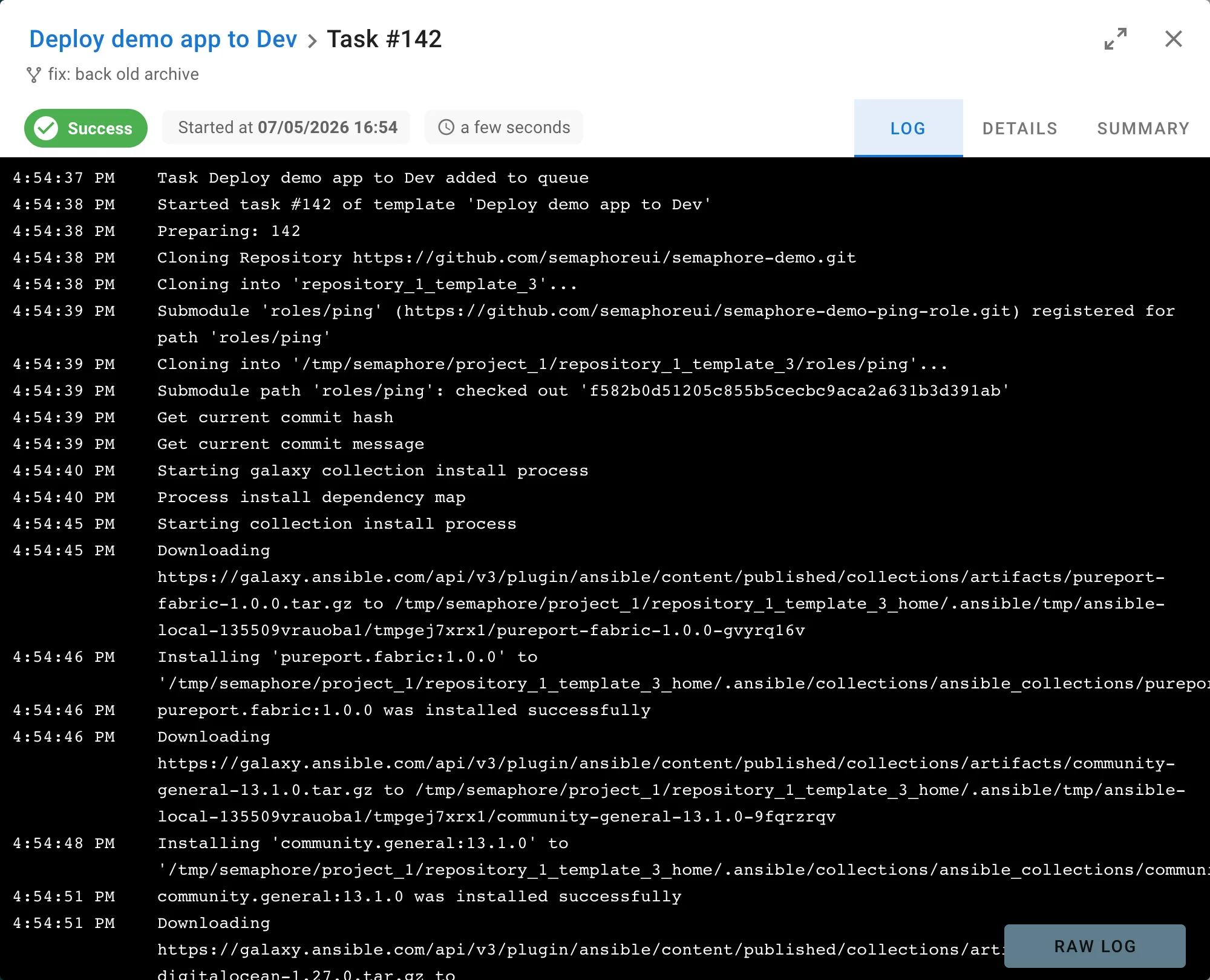Click the 4:54:48 PM timestamp
The height and width of the screenshot is (980, 1210).
(64, 843)
